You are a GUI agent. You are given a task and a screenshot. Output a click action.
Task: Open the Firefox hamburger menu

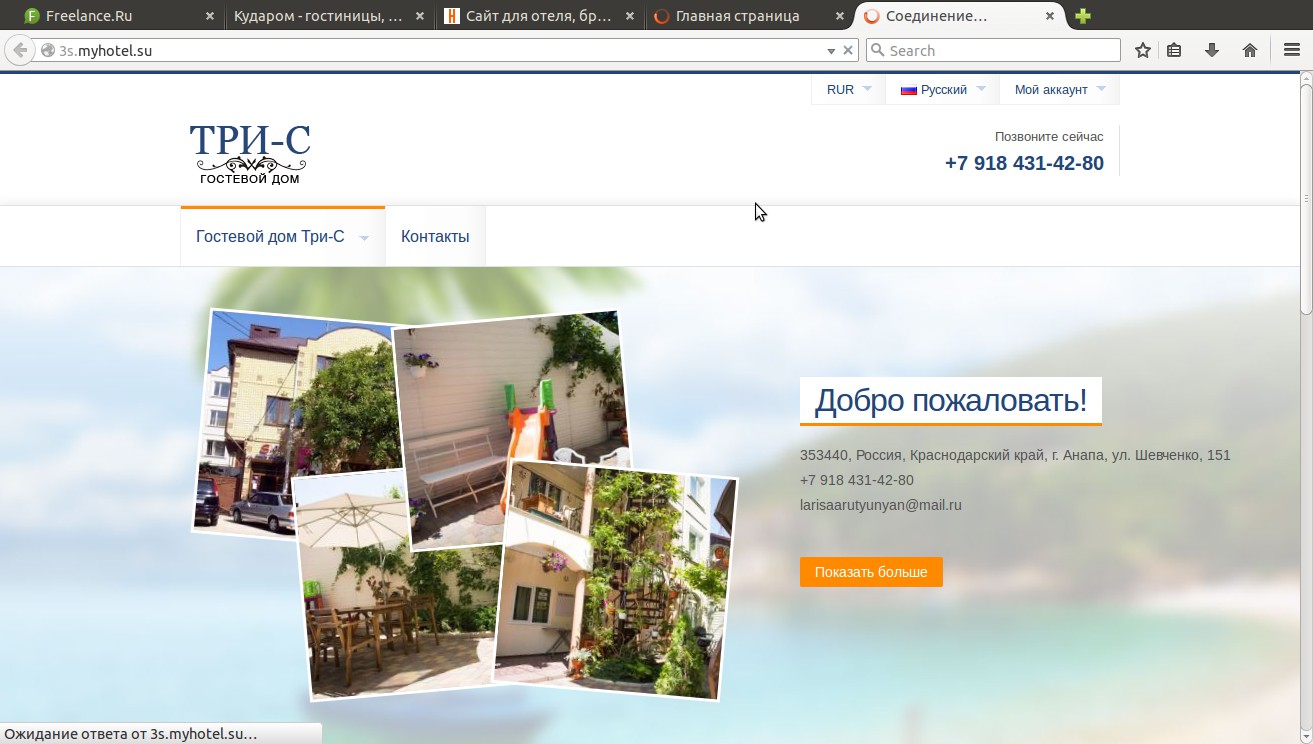coord(1292,50)
